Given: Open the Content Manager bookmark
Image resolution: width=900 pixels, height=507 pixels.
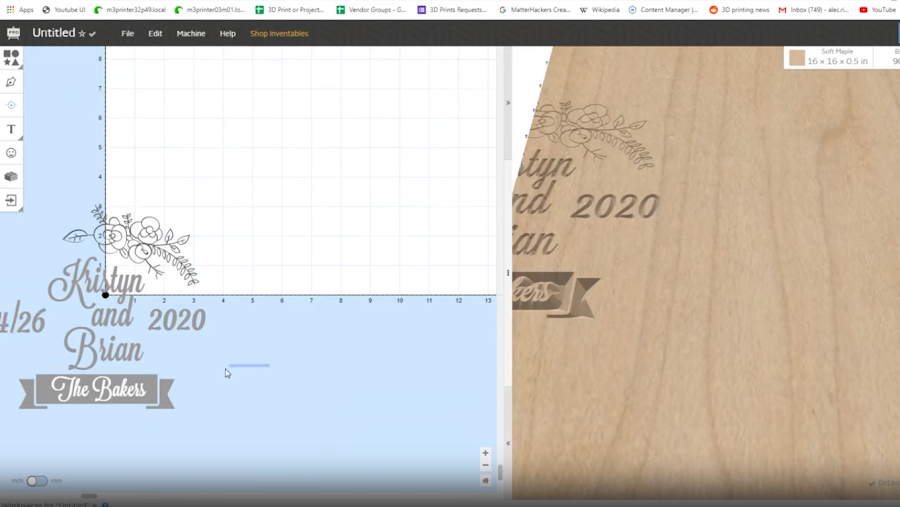Looking at the screenshot, I should [x=664, y=10].
